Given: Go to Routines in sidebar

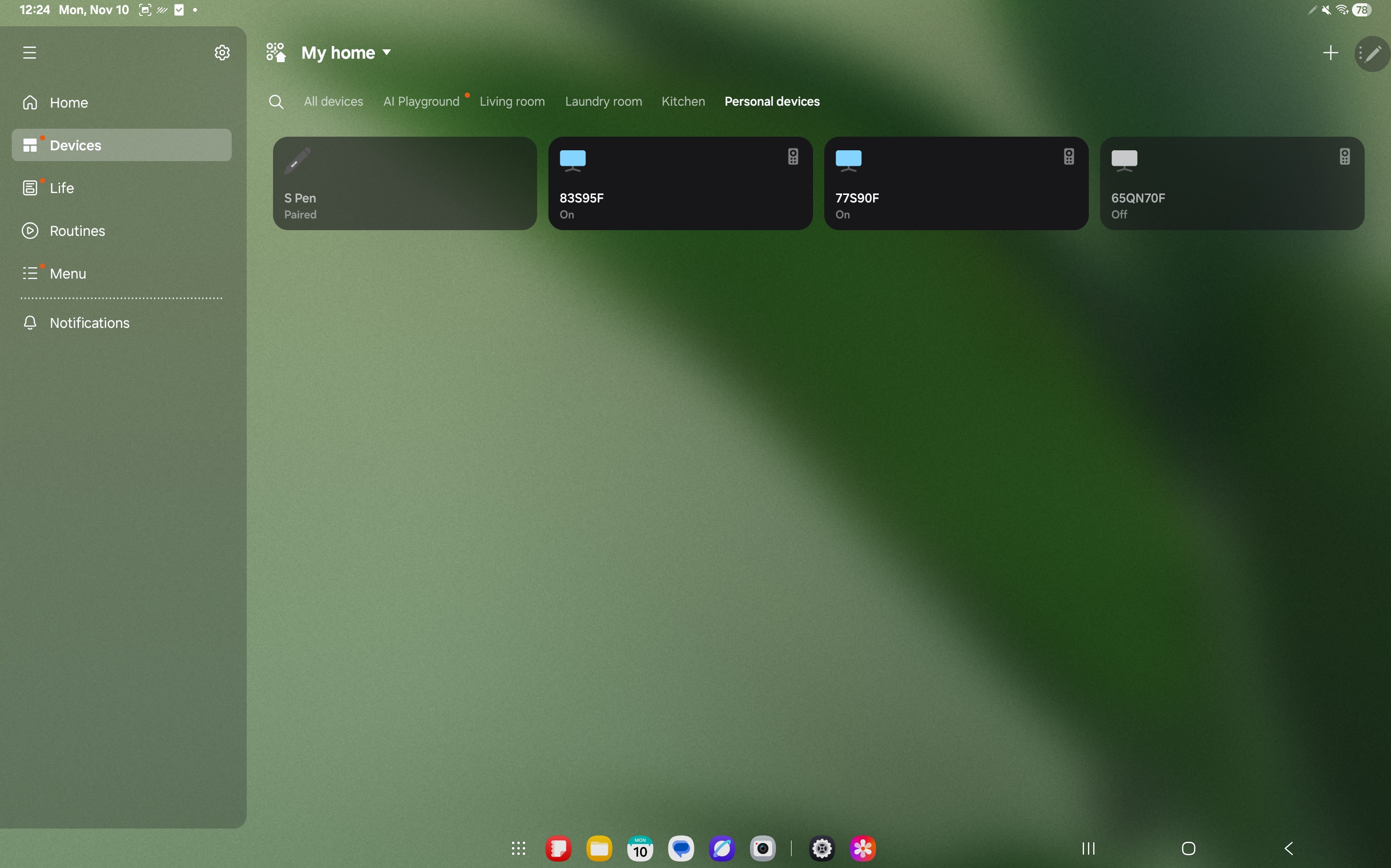Looking at the screenshot, I should click(x=77, y=231).
